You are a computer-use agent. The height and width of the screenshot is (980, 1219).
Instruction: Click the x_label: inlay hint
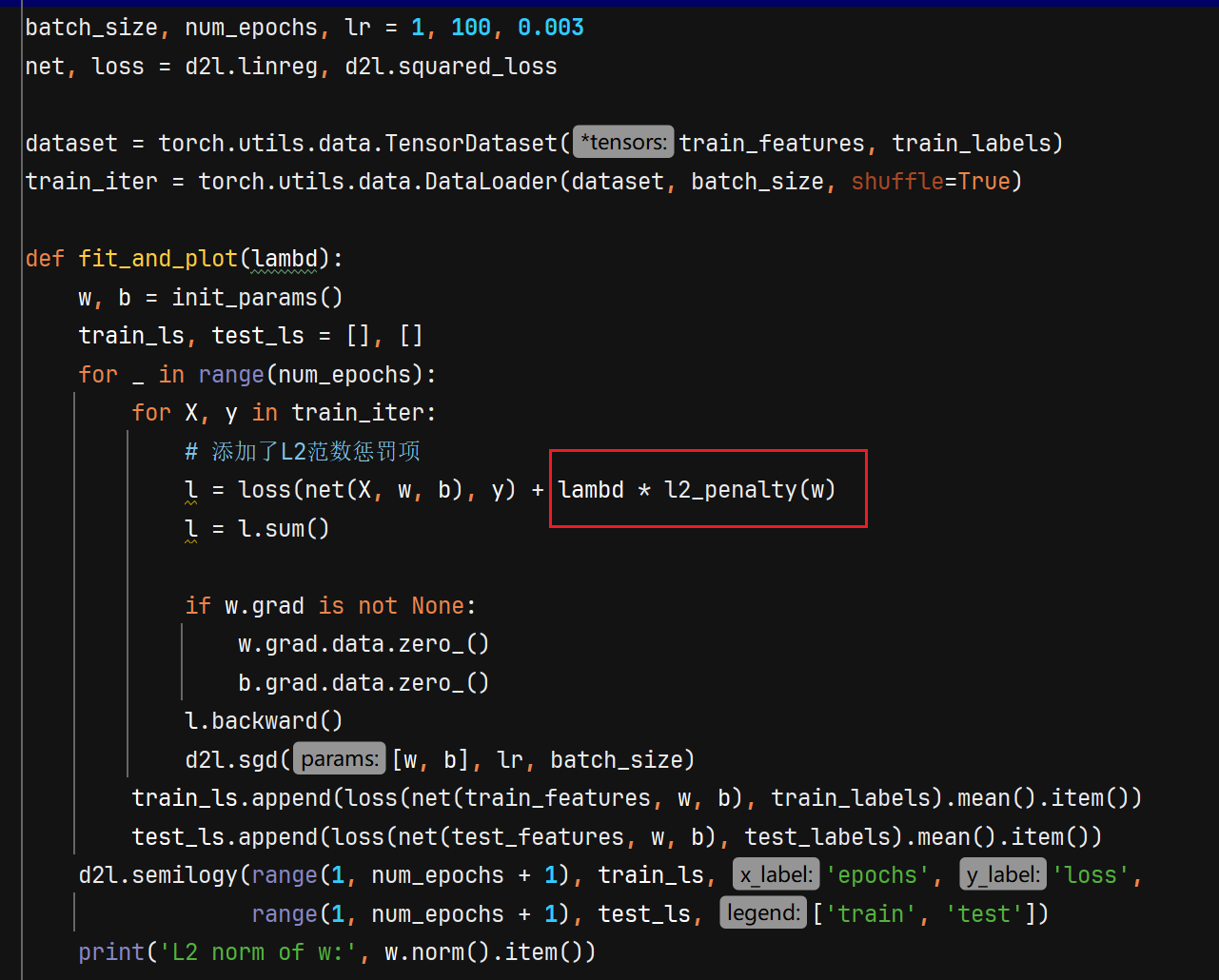pyautogui.click(x=776, y=874)
